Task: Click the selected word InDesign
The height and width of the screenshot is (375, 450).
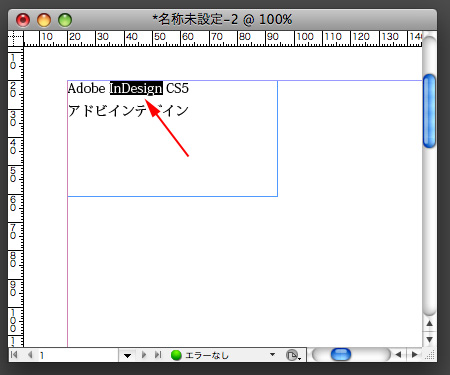Action: point(136,88)
